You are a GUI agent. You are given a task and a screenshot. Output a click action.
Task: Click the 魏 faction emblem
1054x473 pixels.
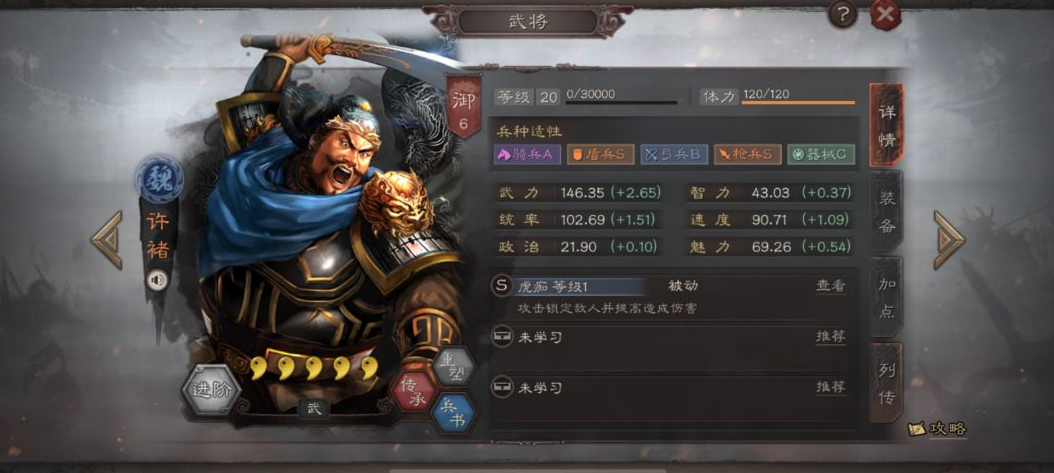tap(159, 179)
